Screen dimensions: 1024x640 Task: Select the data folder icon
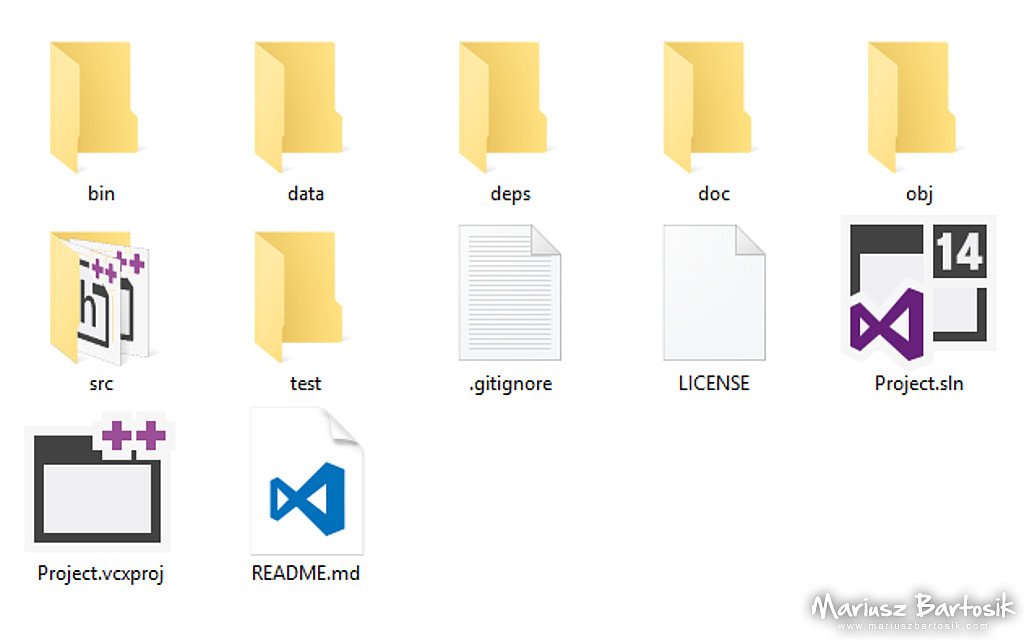pos(298,106)
